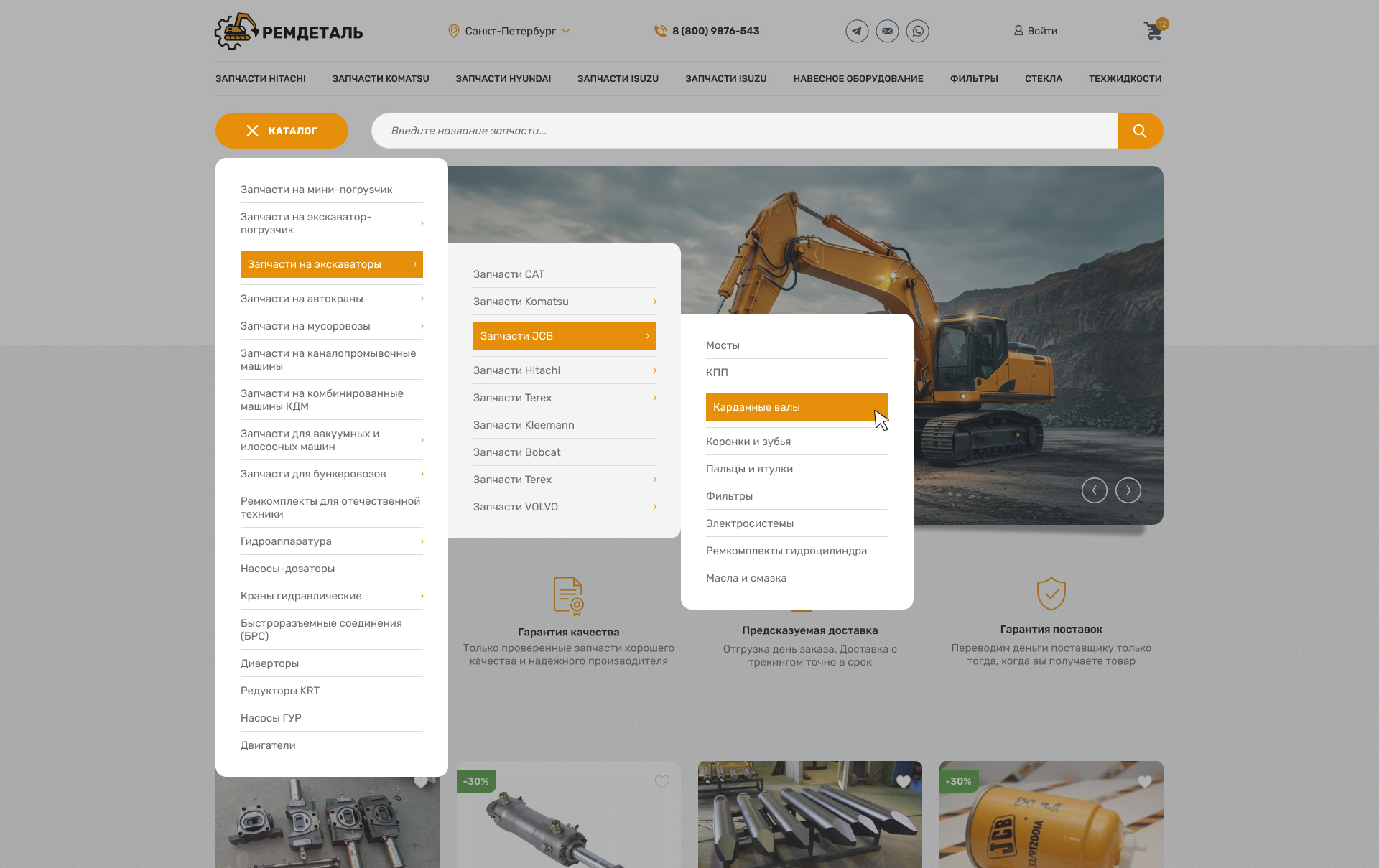Open Стекла navigation item
Screen dimensions: 1379x868
pos(1044,79)
